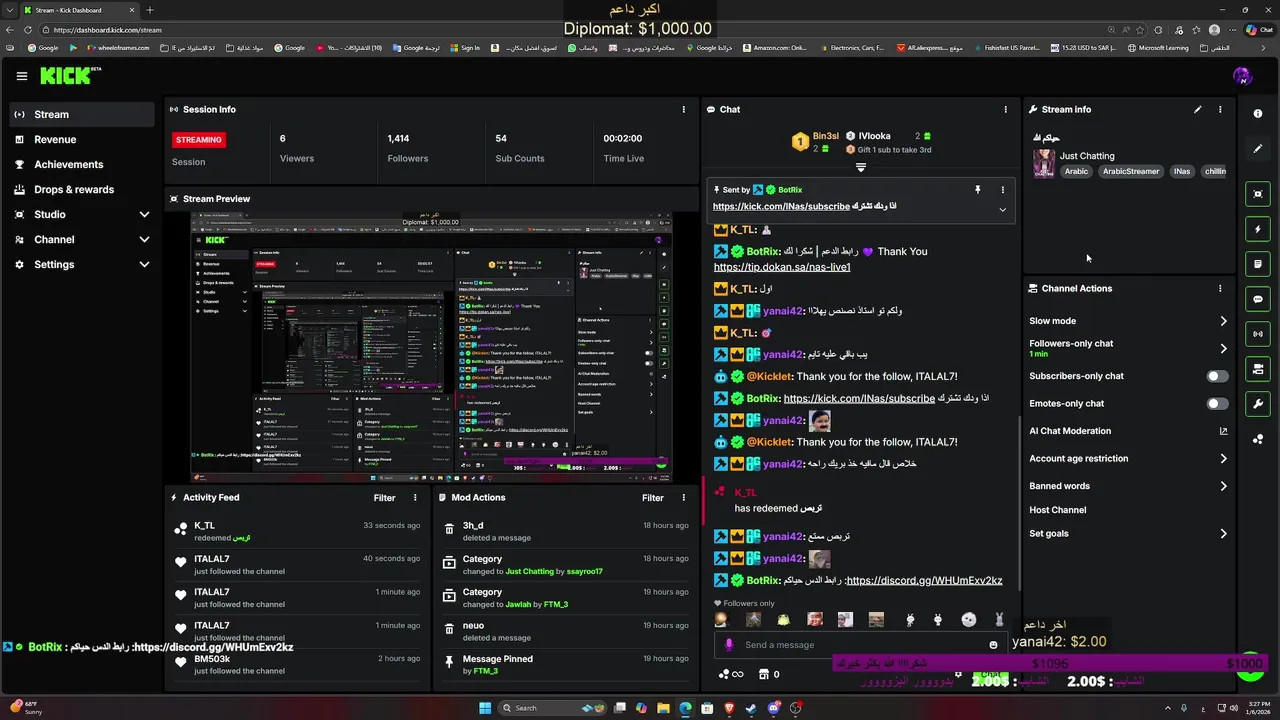Screen dimensions: 1280x720
Task: Expand the Channel sidebar section
Action: pyautogui.click(x=144, y=239)
